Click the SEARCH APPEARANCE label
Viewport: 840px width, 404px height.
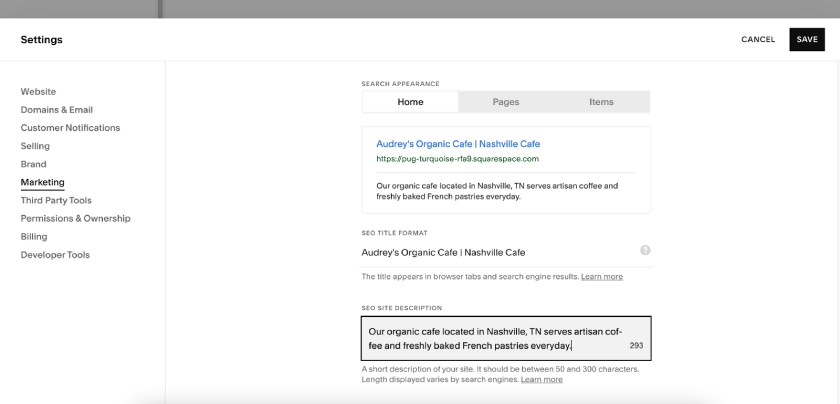(x=400, y=84)
